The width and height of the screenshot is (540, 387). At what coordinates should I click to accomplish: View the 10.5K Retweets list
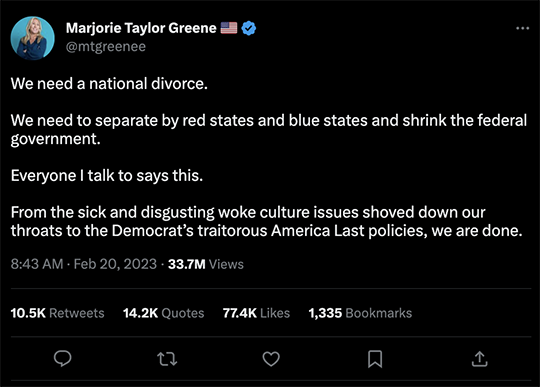point(58,313)
